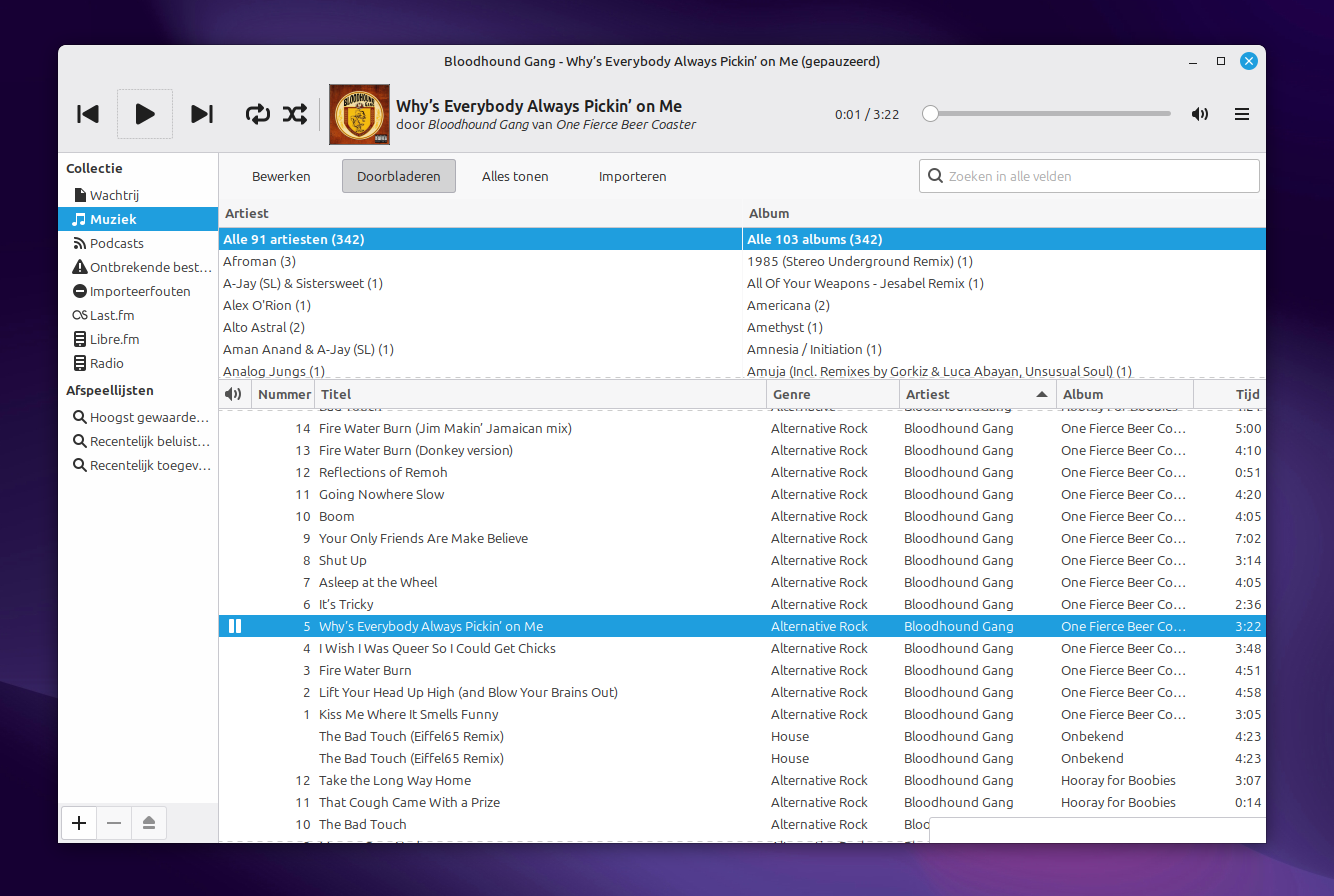Open the hamburger menu
Viewport: 1334px width, 896px height.
(x=1242, y=114)
